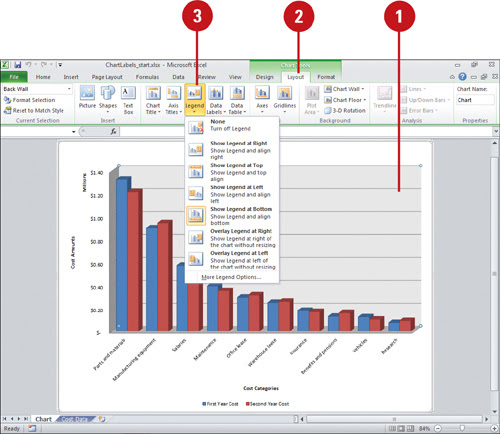The height and width of the screenshot is (434, 500).
Task: Insert a Text Box
Action: [128, 100]
